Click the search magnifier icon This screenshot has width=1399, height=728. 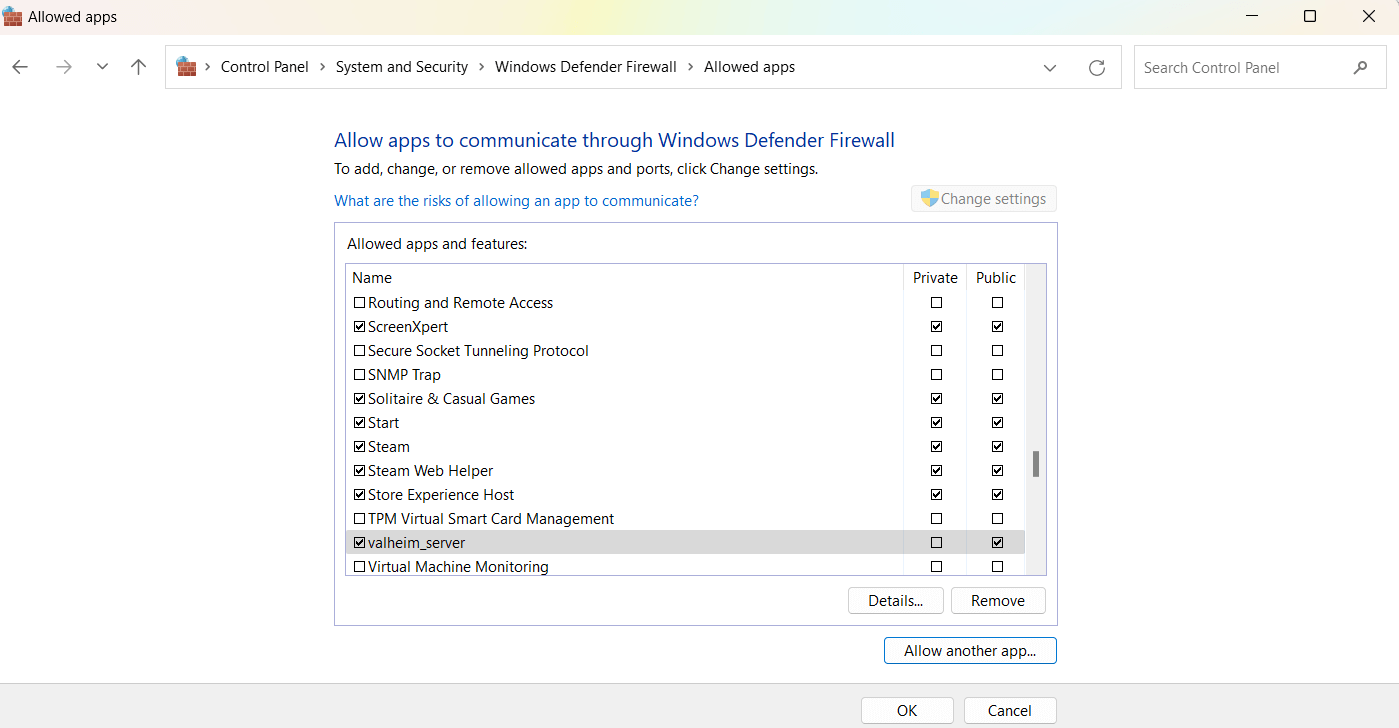coord(1360,68)
